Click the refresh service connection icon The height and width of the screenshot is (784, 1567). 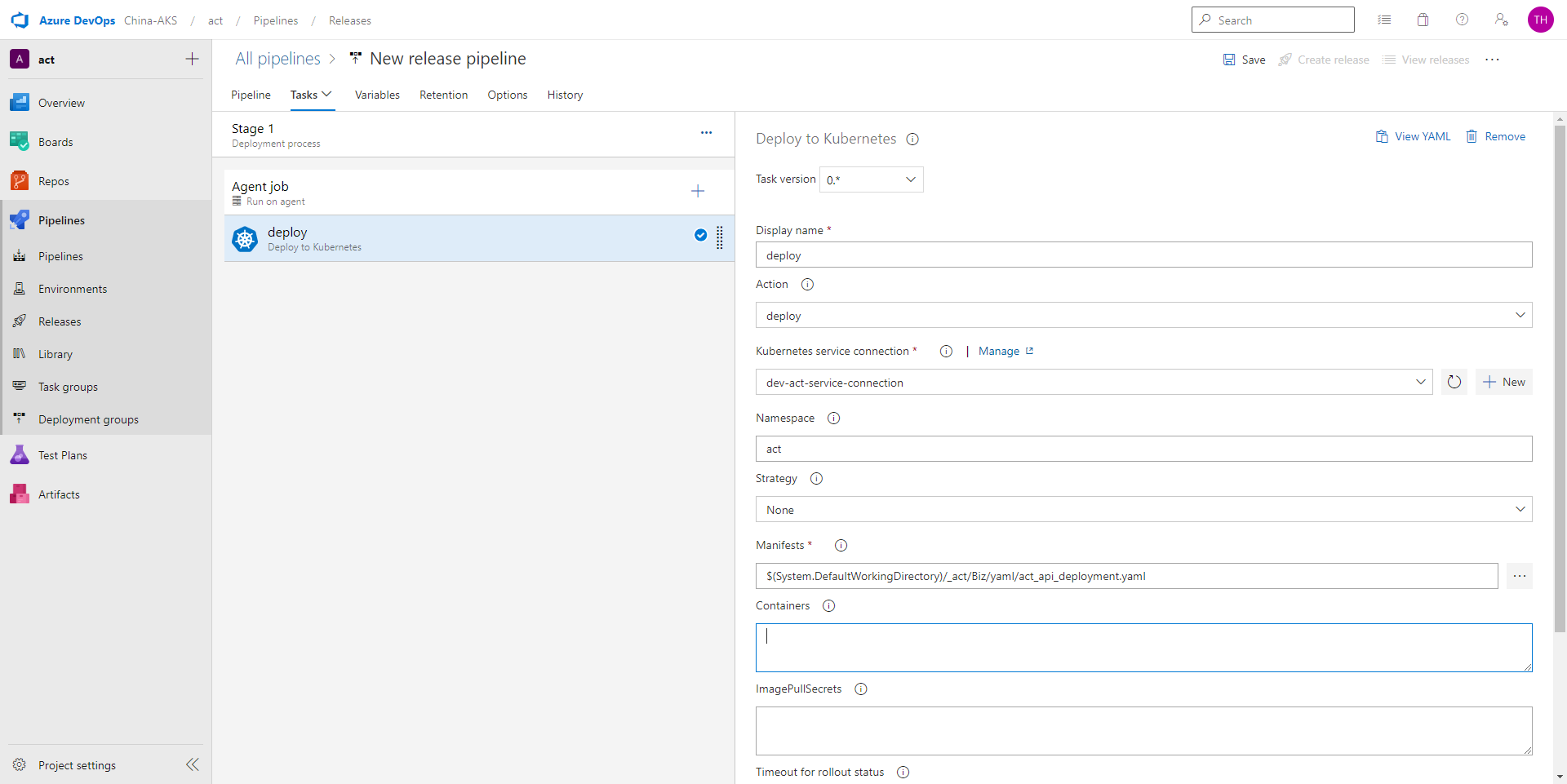[x=1454, y=382]
